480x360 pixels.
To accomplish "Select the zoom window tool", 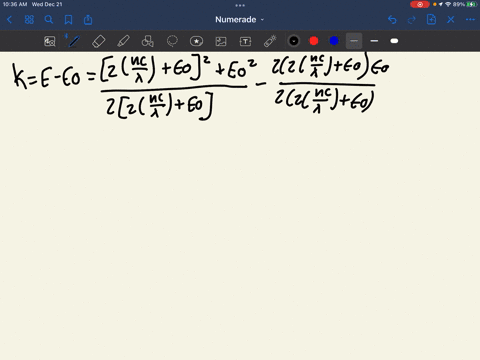I will pos(50,41).
